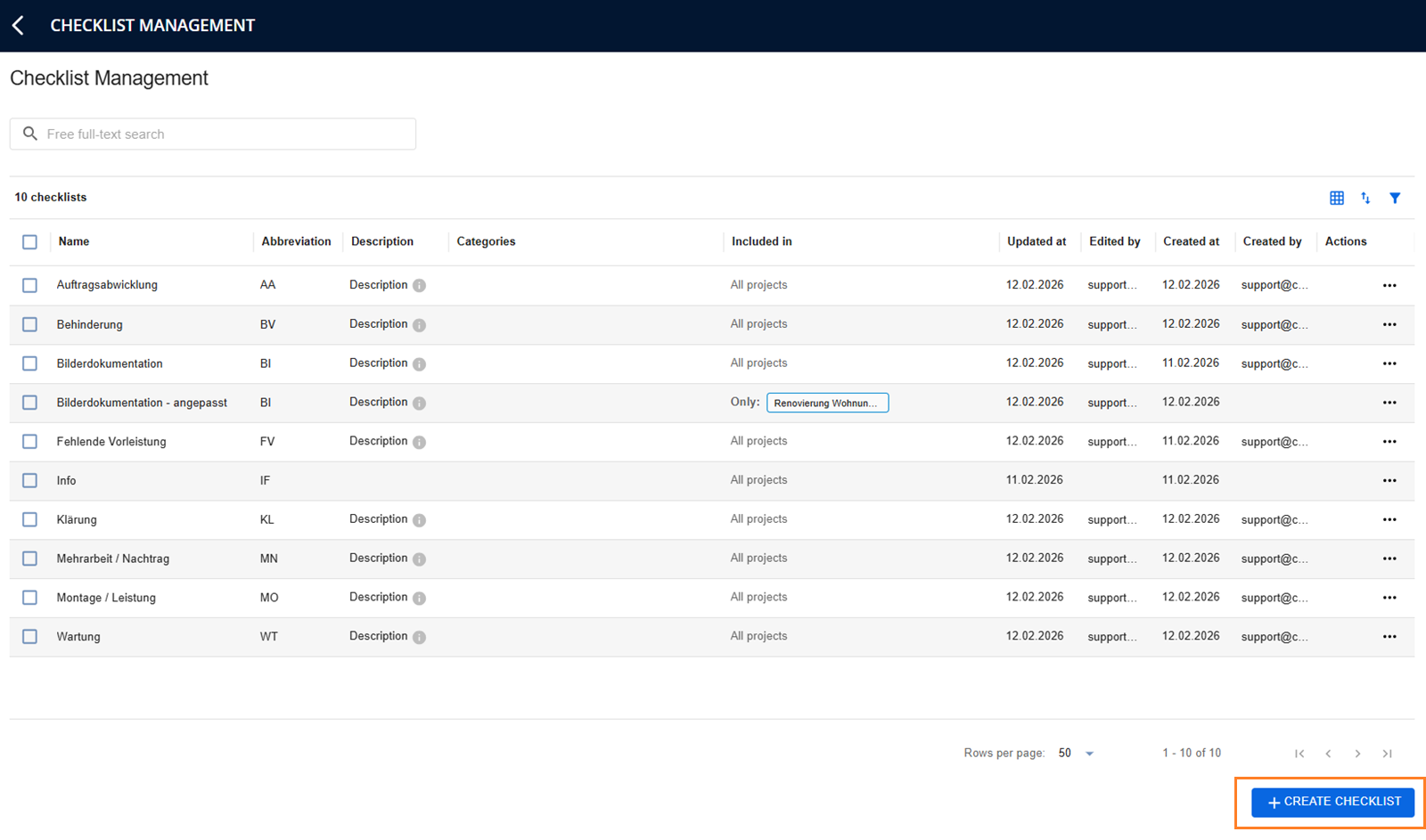This screenshot has width=1426, height=840.
Task: Click info icon beside Klärung description
Action: pos(419,520)
